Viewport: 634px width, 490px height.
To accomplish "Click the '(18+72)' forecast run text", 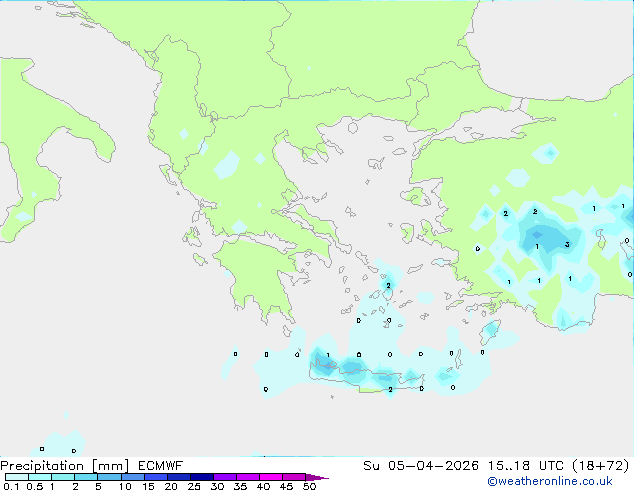I will [600, 466].
